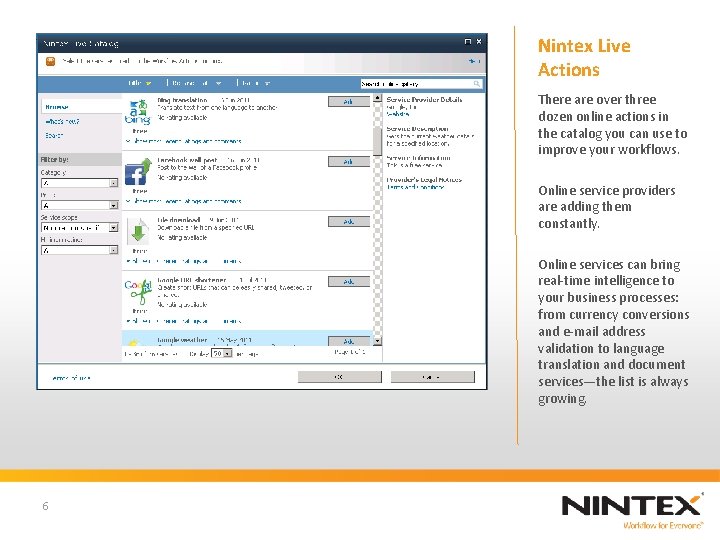This screenshot has width=720, height=540.
Task: Click the orange catalog icon below title bar
Action: click(51, 61)
